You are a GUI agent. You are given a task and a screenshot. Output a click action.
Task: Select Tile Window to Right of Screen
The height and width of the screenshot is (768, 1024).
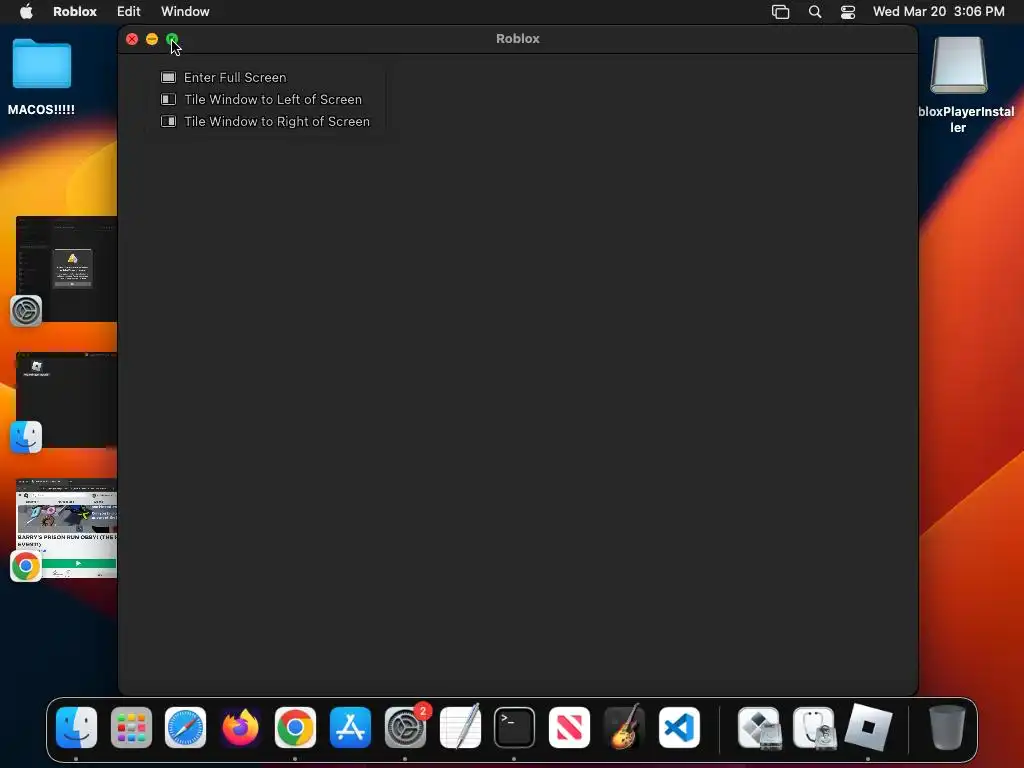266,121
